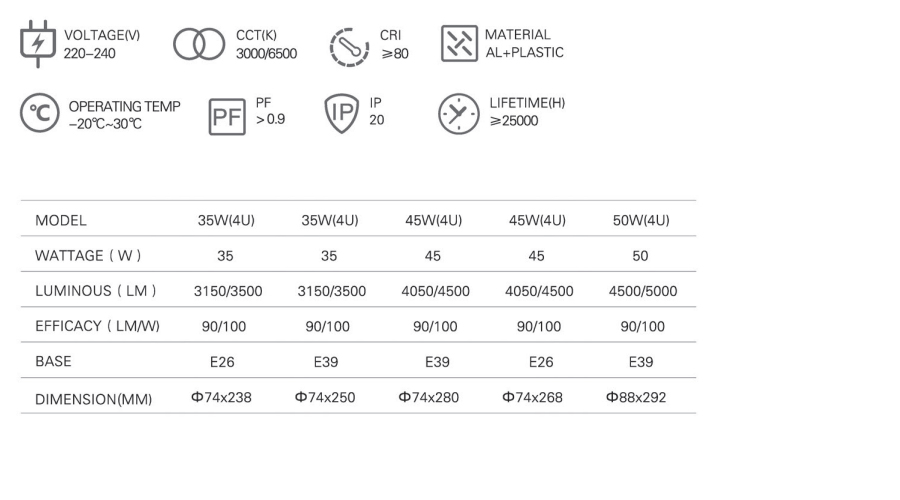Select the WATTAGE (W) row label

pyautogui.click(x=84, y=256)
